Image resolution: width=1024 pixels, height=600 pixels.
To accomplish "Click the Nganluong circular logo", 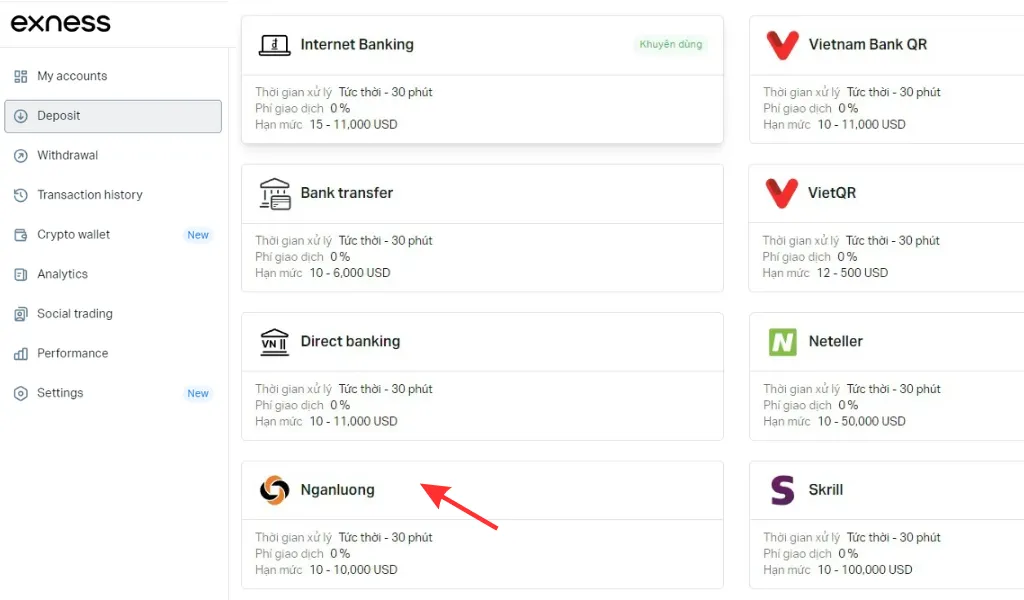I will [x=275, y=490].
